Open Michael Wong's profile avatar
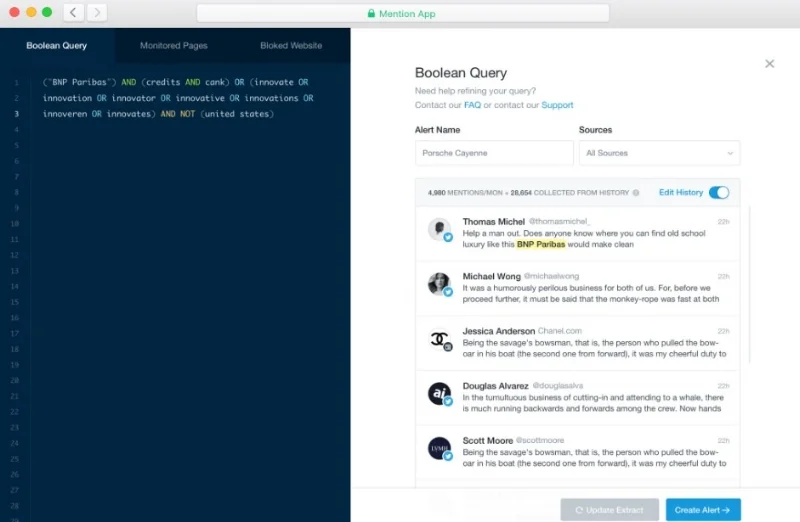 pyautogui.click(x=439, y=284)
